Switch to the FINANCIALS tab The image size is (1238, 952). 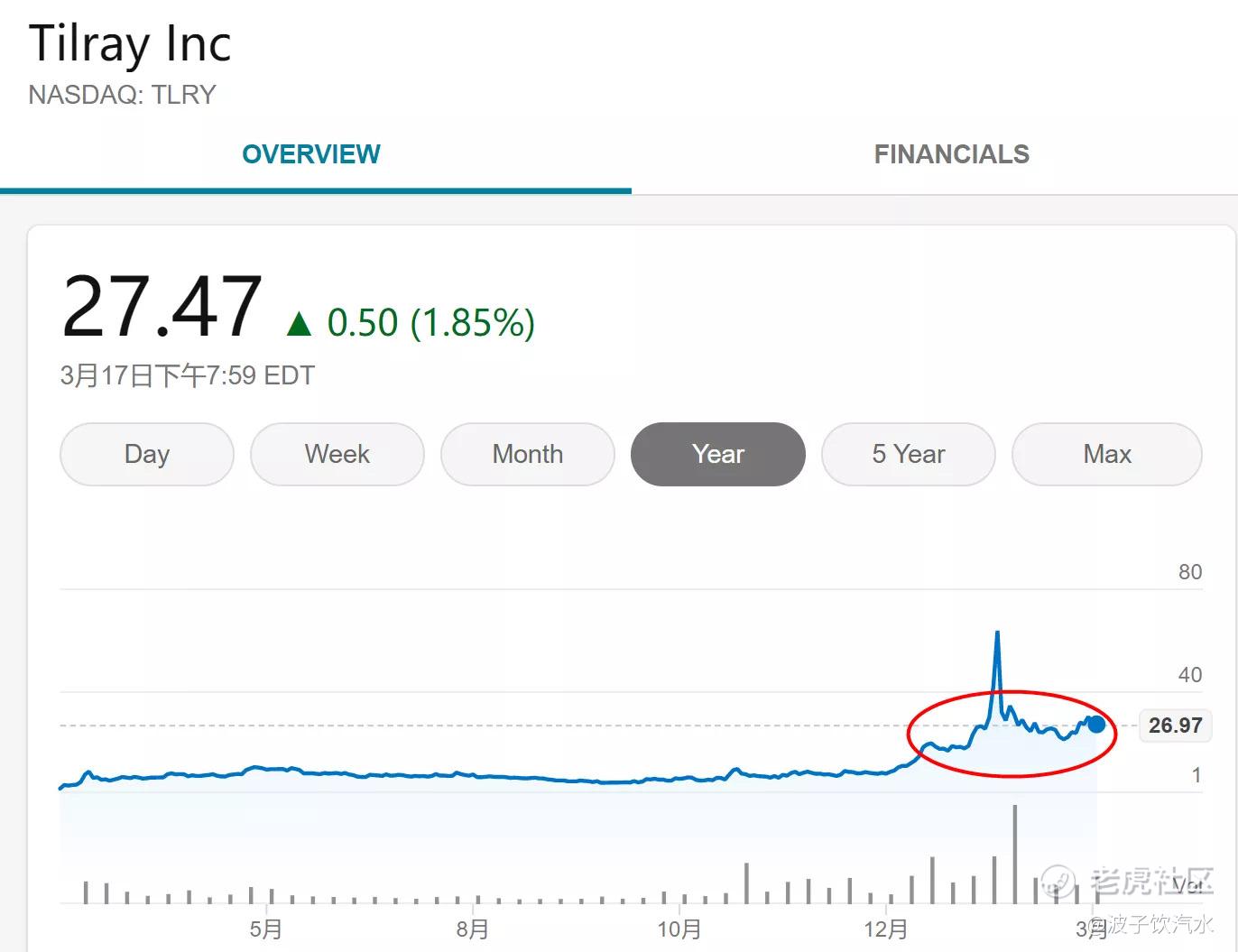click(951, 154)
